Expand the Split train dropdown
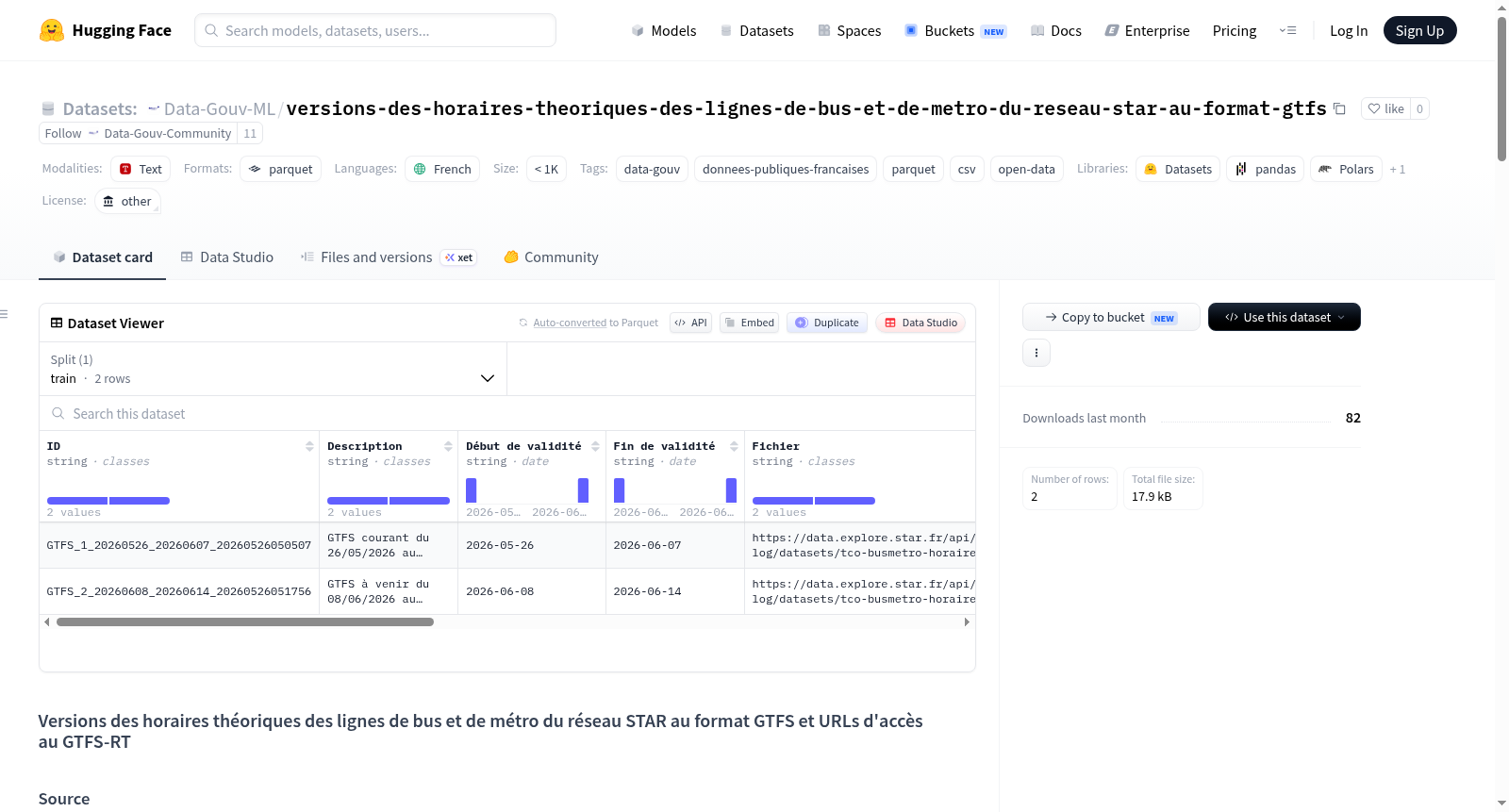Viewport: 1509px width, 812px height. click(273, 369)
